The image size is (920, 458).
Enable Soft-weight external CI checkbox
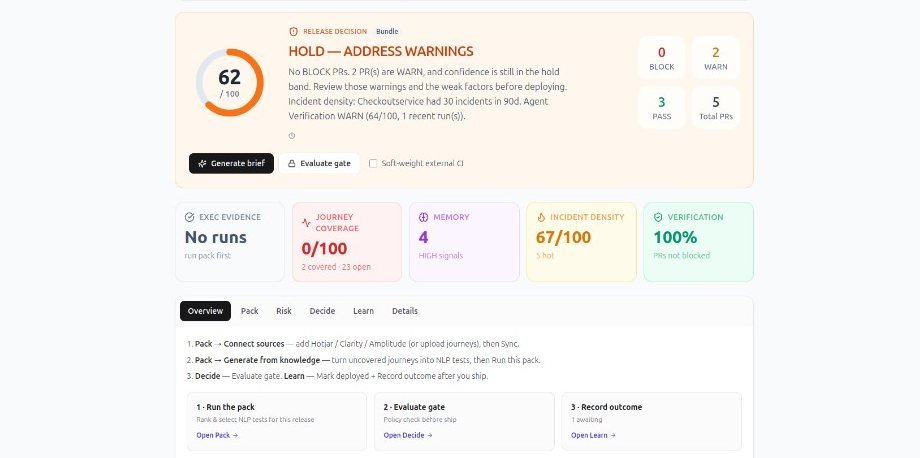[x=373, y=164]
